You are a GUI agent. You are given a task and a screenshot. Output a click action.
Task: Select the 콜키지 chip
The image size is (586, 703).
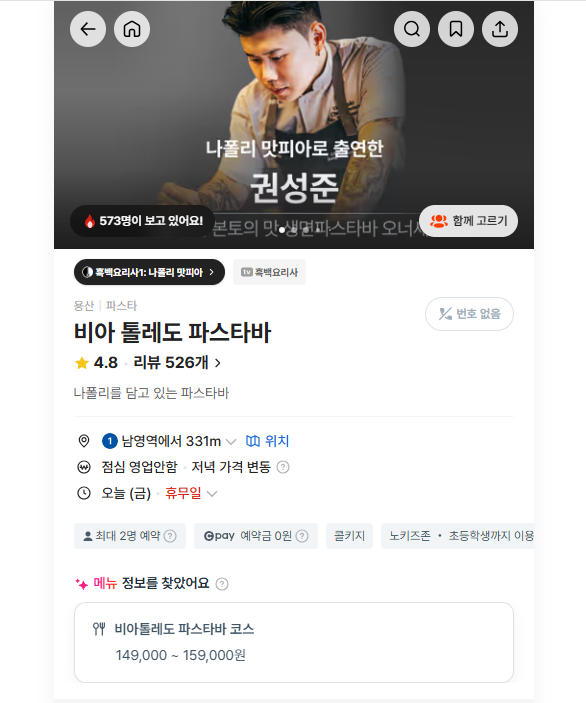[349, 536]
